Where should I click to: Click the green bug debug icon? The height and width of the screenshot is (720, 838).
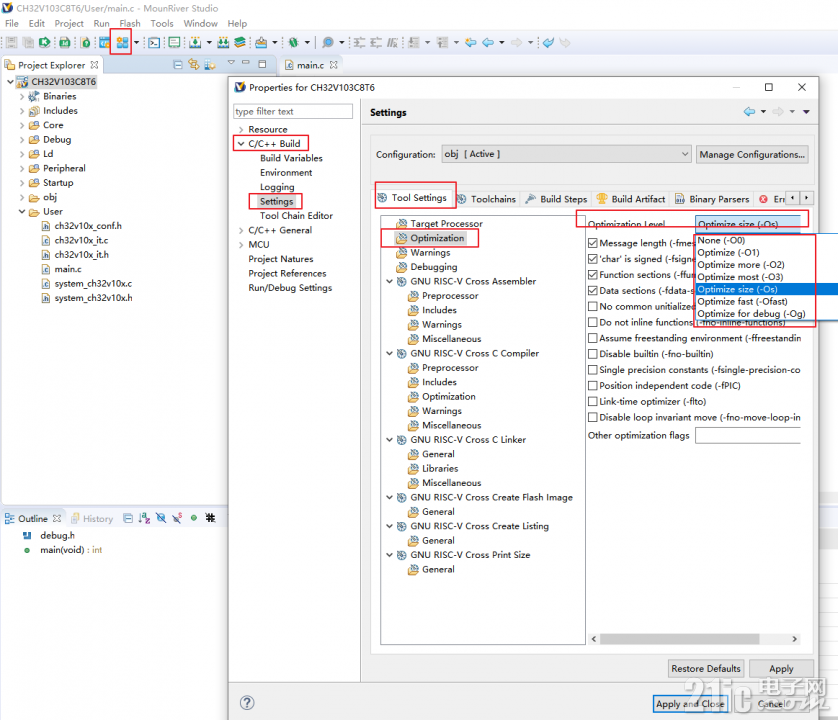click(293, 43)
